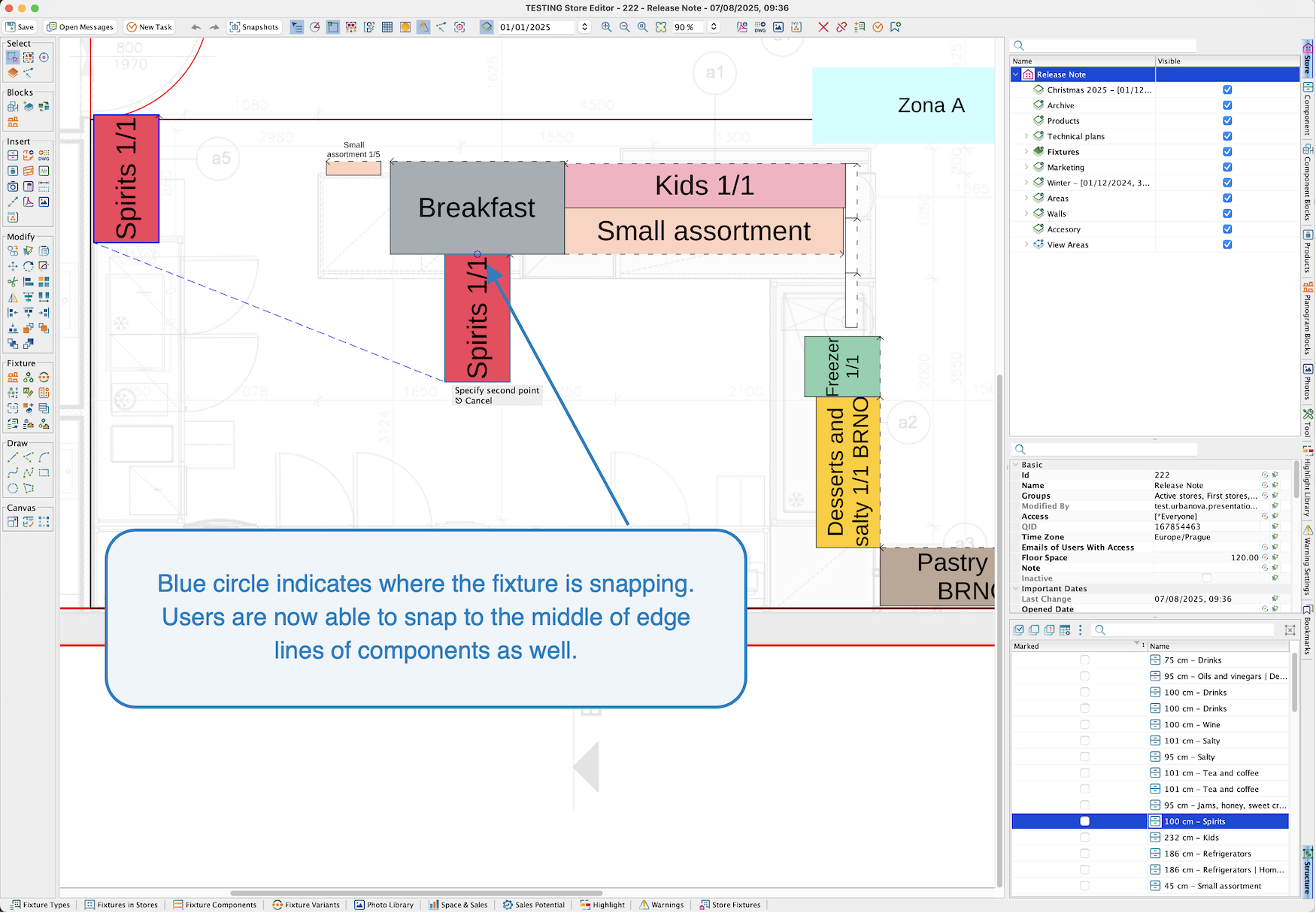Click the zoom percentage stepper arrows

(x=714, y=27)
